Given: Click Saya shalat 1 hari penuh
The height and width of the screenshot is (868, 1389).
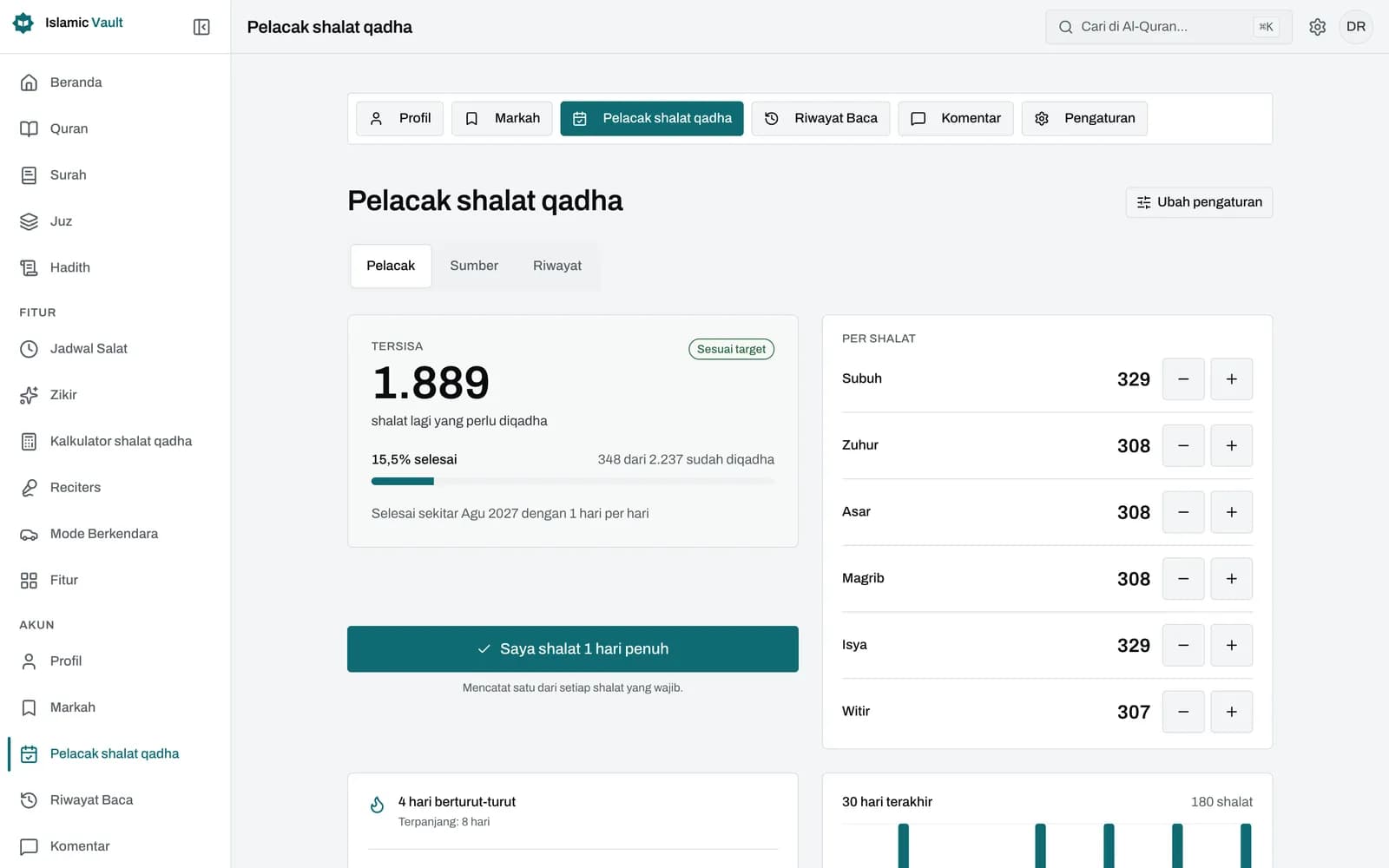Looking at the screenshot, I should (x=573, y=649).
